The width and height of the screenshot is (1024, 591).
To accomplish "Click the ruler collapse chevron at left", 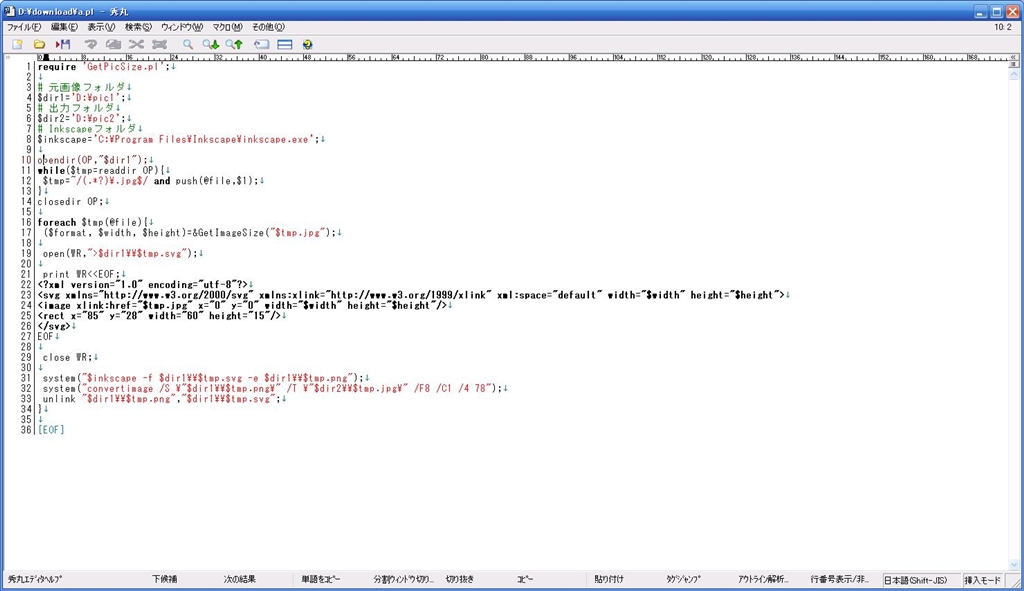I will click(x=8, y=57).
